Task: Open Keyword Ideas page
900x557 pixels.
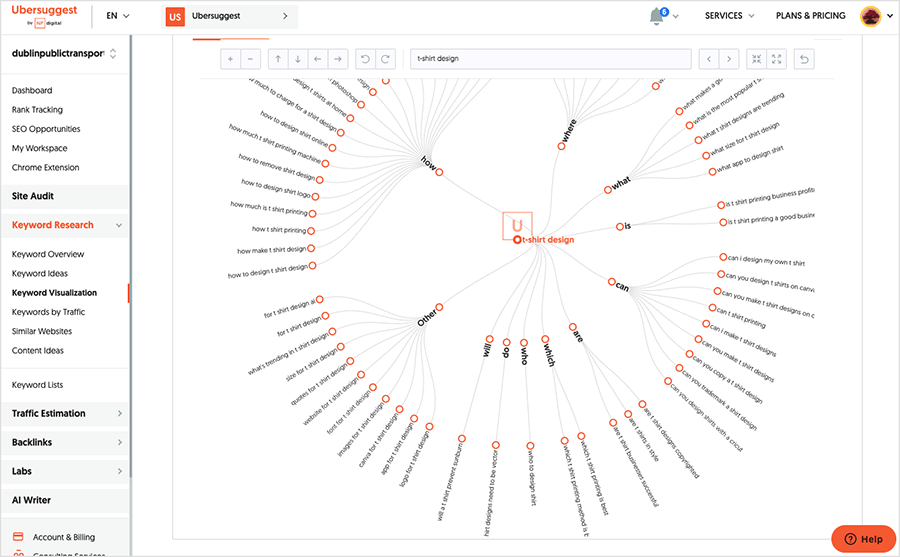Action: (40, 274)
